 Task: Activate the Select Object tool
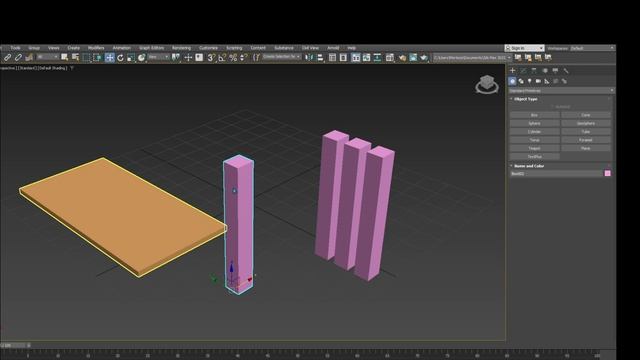click(x=64, y=58)
